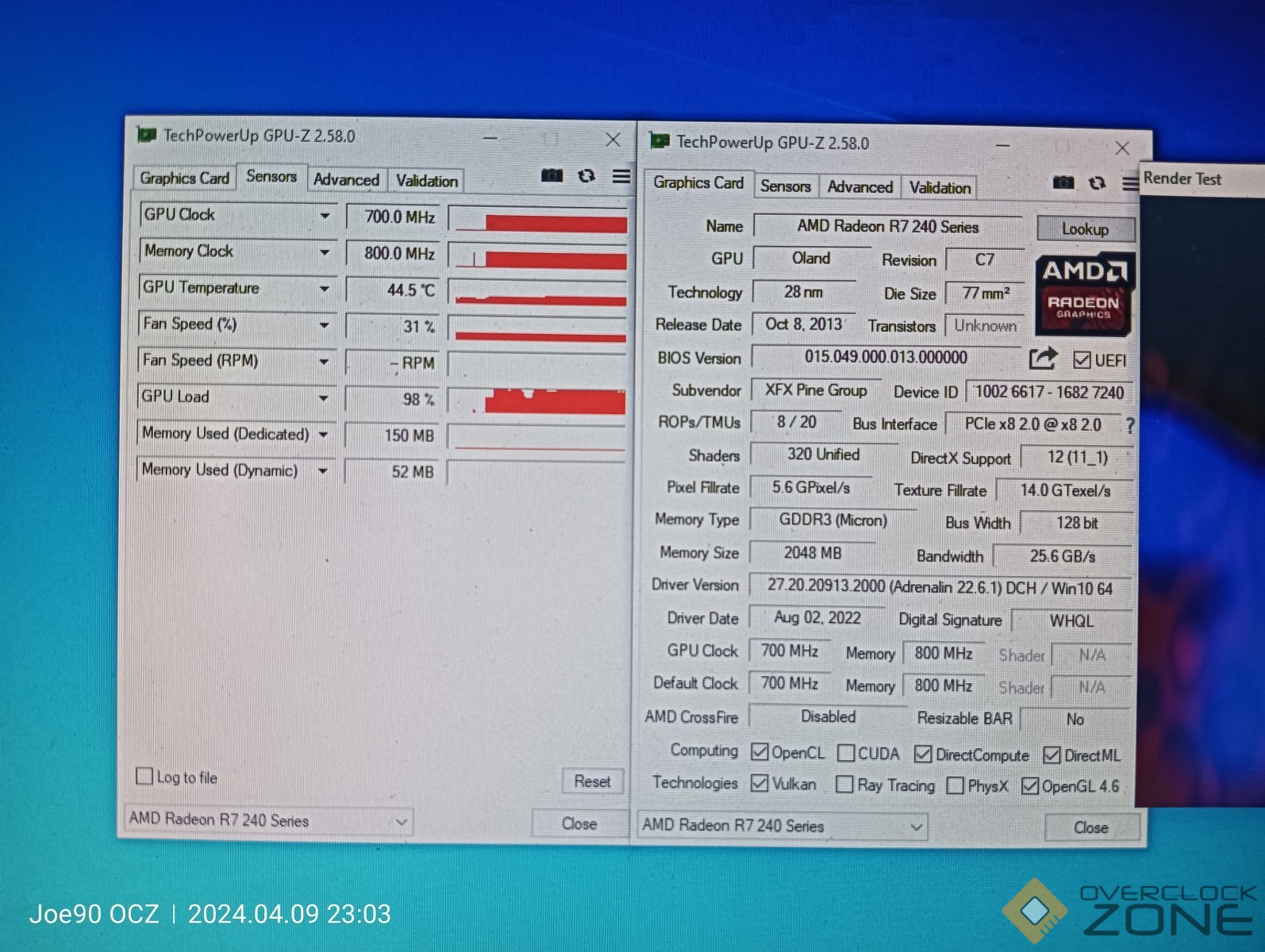The height and width of the screenshot is (952, 1265).
Task: Take screenshot with camera icon in Sensors window
Action: tap(552, 175)
